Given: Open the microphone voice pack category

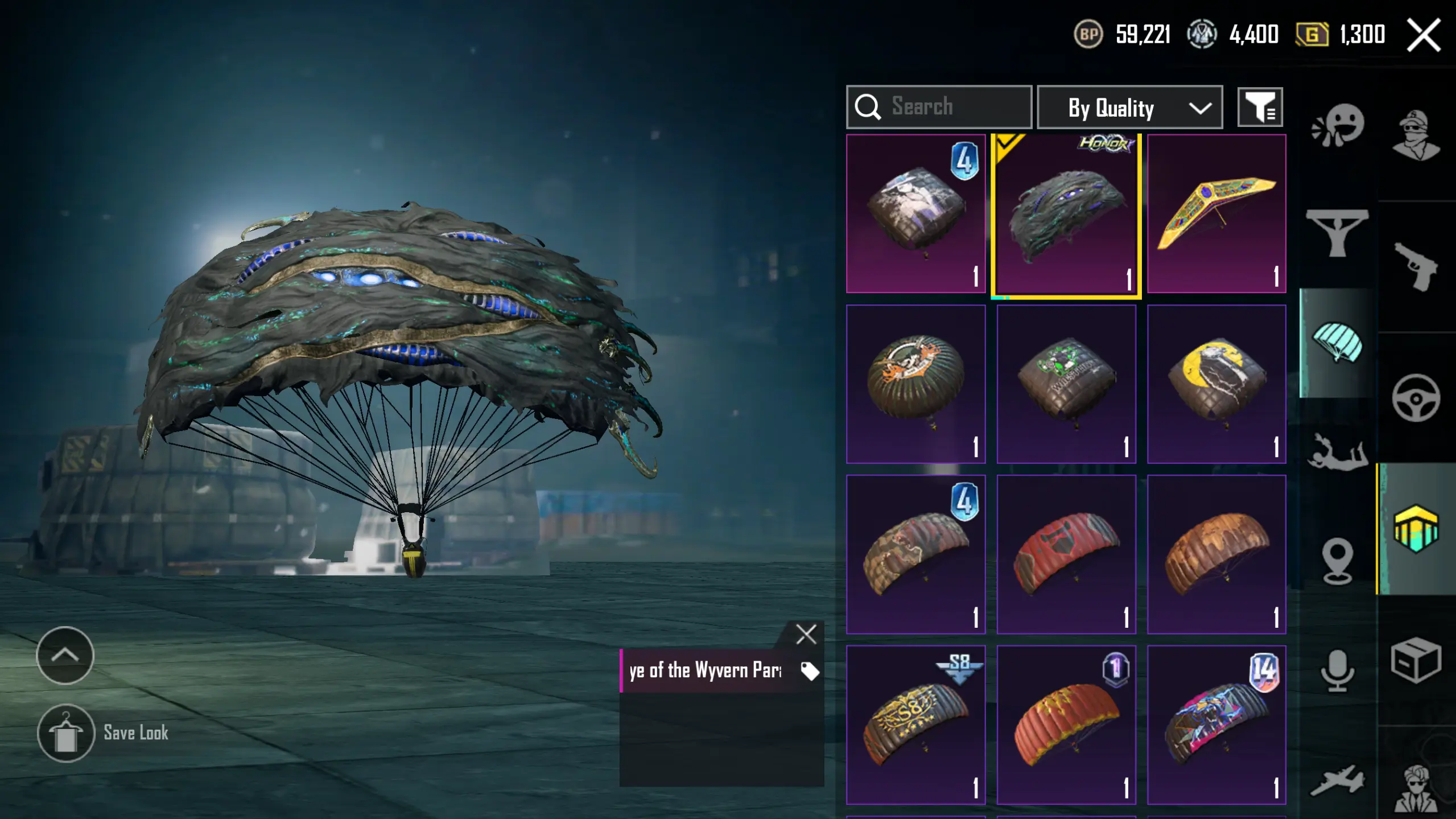Looking at the screenshot, I should pos(1337,671).
